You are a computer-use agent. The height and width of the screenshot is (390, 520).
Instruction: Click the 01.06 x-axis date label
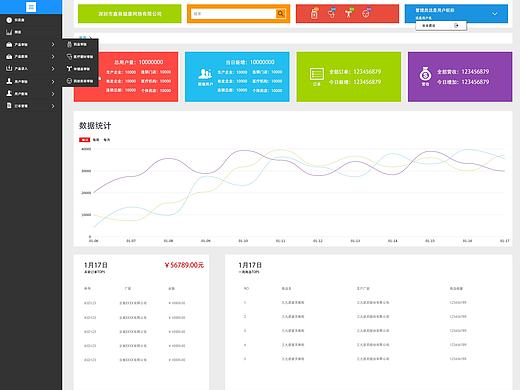(x=94, y=241)
